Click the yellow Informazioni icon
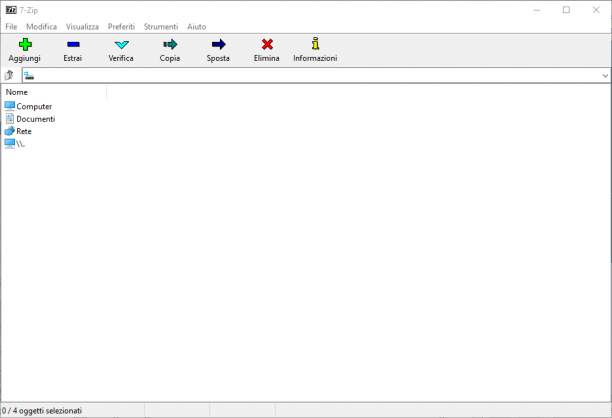 click(315, 43)
